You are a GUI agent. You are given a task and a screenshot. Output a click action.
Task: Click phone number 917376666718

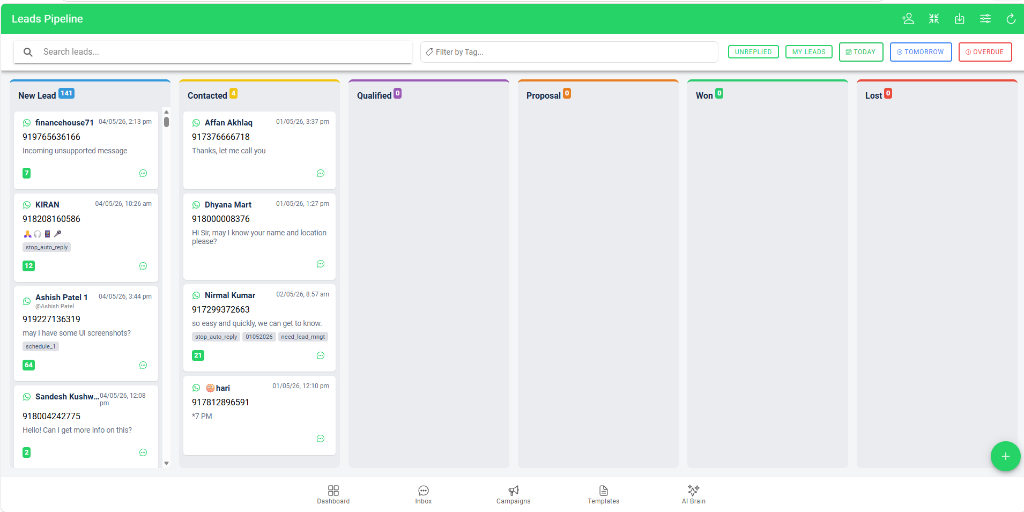221,136
